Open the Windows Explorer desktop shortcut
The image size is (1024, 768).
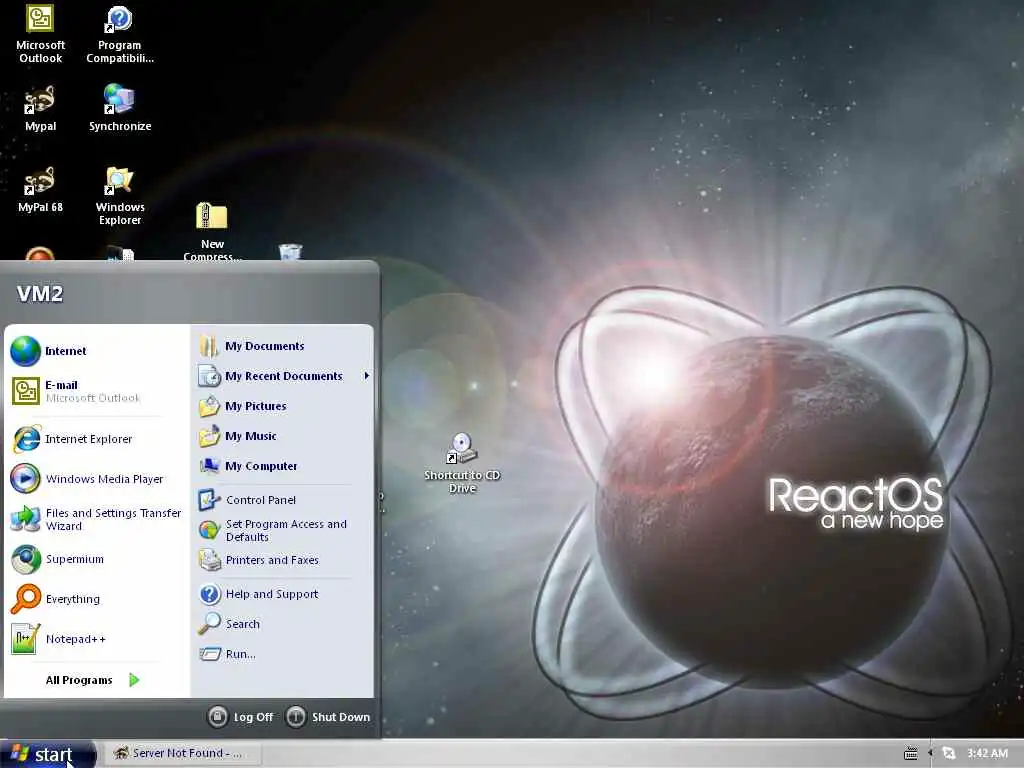[120, 196]
